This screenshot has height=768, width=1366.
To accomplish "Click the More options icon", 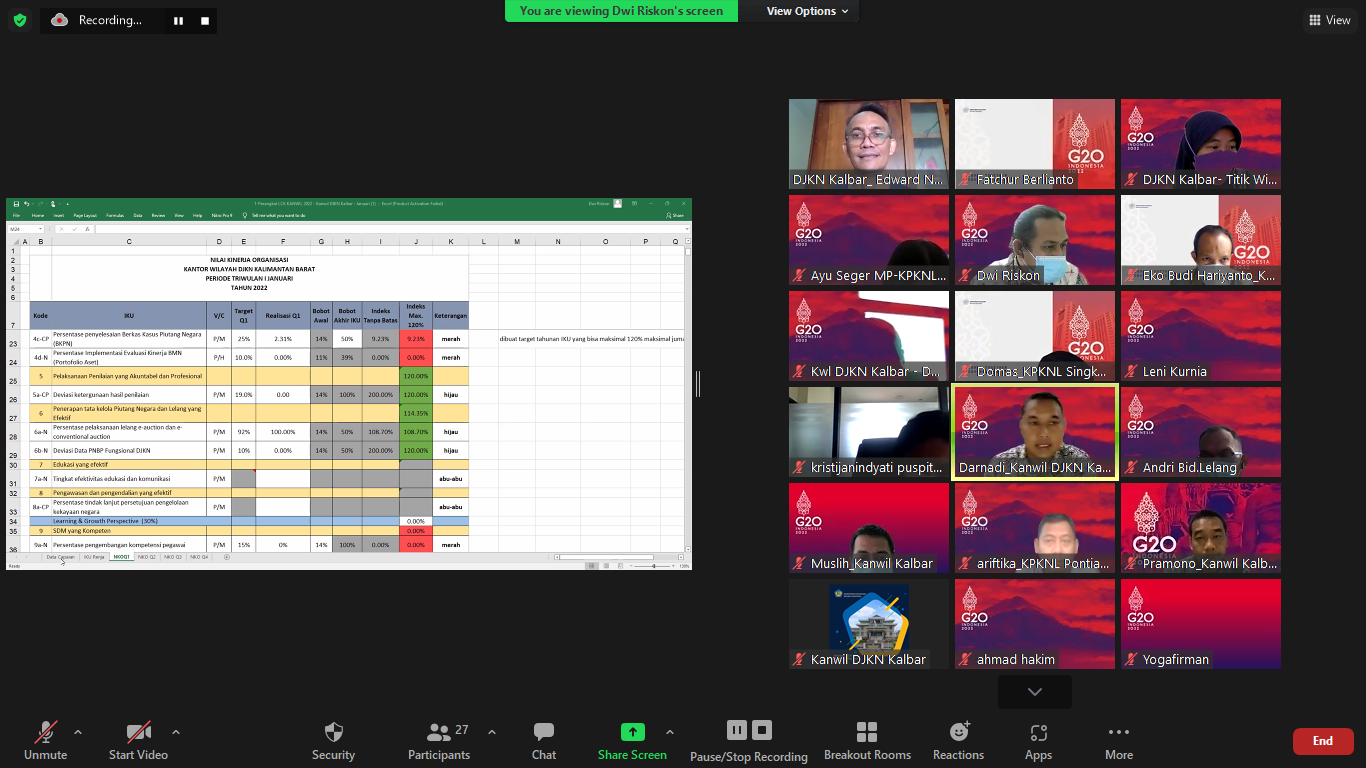I will [x=1118, y=732].
